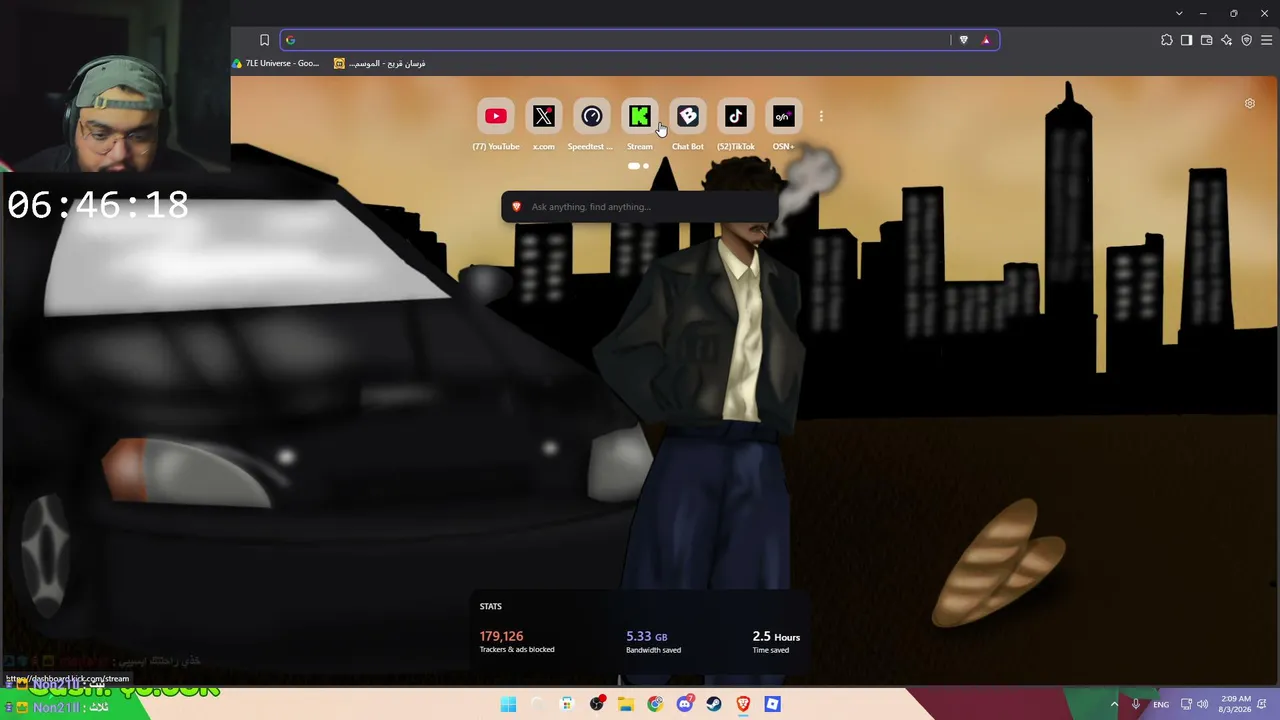Image resolution: width=1280 pixels, height=720 pixels.
Task: Toggle the browser sidebar panel
Action: (x=1186, y=40)
